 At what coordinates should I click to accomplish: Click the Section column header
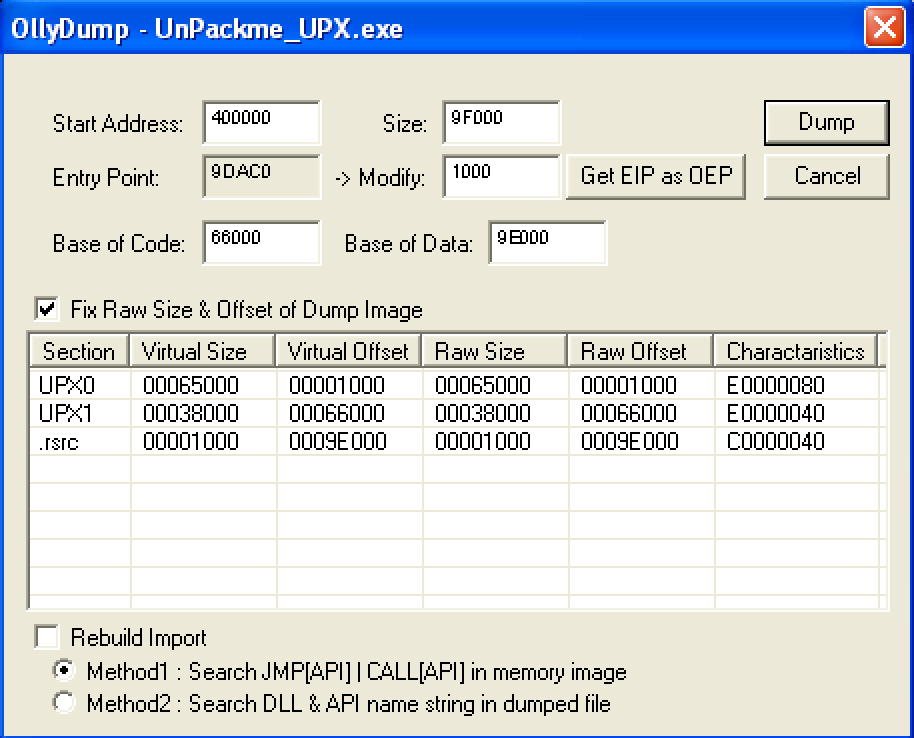[79, 352]
